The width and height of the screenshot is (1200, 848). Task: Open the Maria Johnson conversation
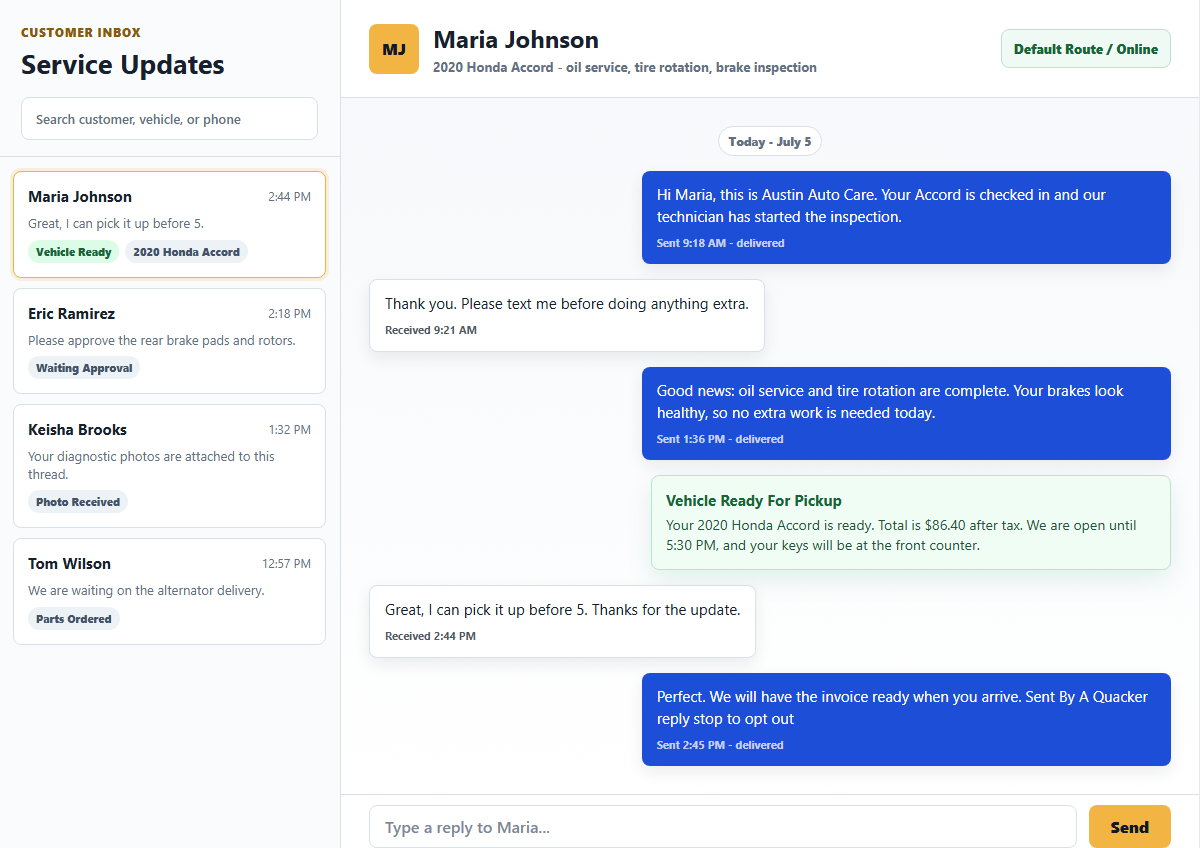pos(169,224)
